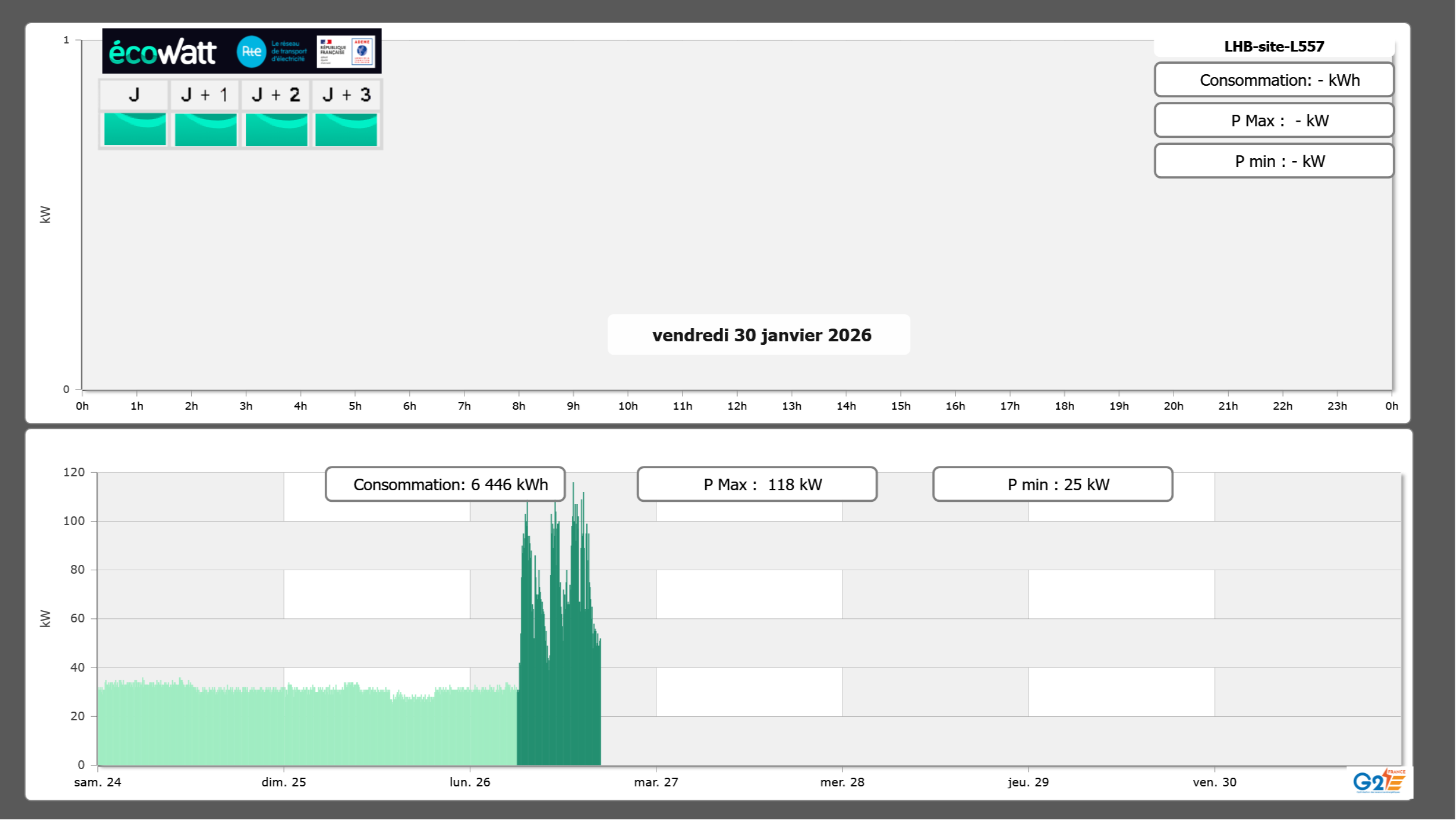The image size is (1456, 820).
Task: Click the LHB-site-L557 site title
Action: (1273, 46)
